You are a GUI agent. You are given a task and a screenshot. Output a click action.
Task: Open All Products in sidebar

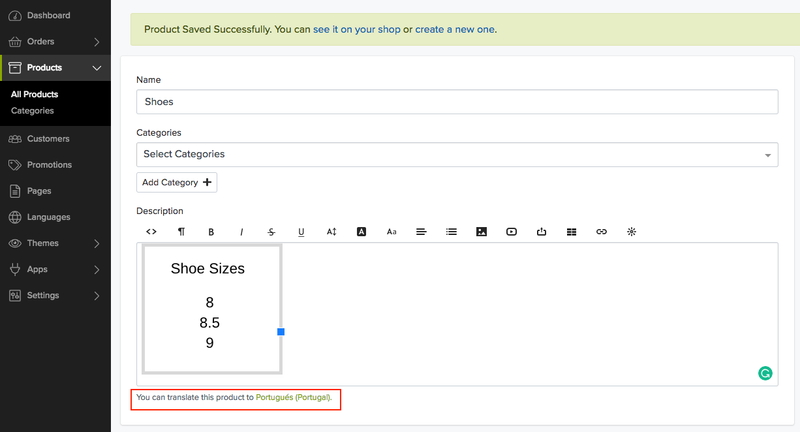pos(34,94)
